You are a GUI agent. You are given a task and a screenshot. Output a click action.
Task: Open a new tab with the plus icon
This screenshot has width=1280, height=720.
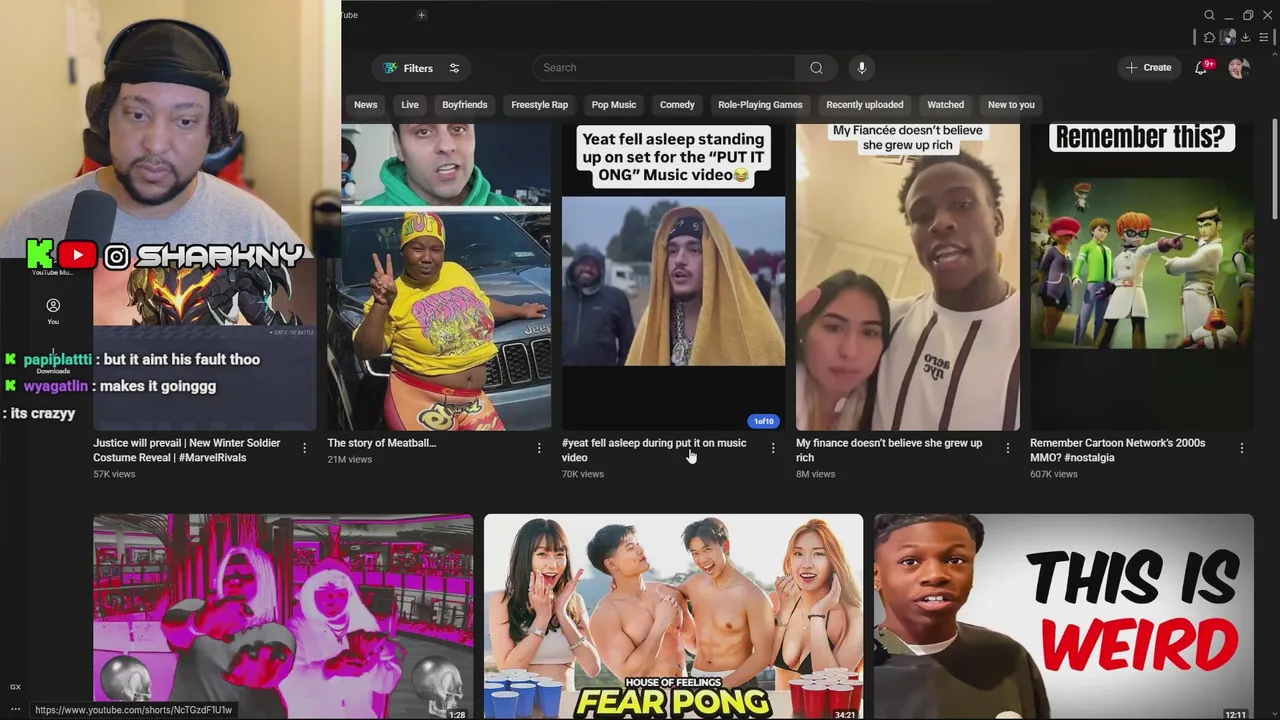421,15
